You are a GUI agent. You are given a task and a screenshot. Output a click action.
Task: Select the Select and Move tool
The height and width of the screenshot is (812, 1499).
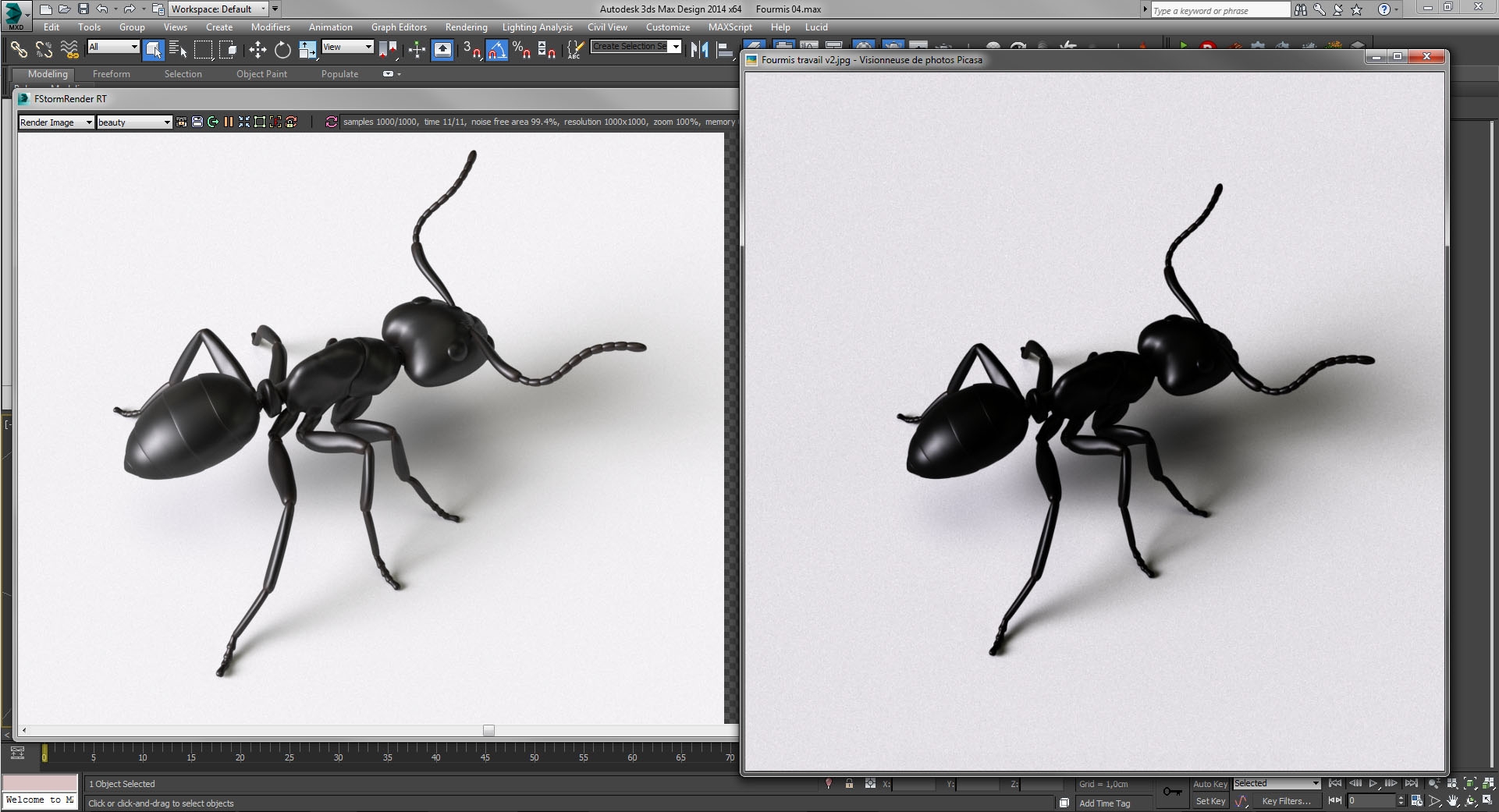(258, 49)
